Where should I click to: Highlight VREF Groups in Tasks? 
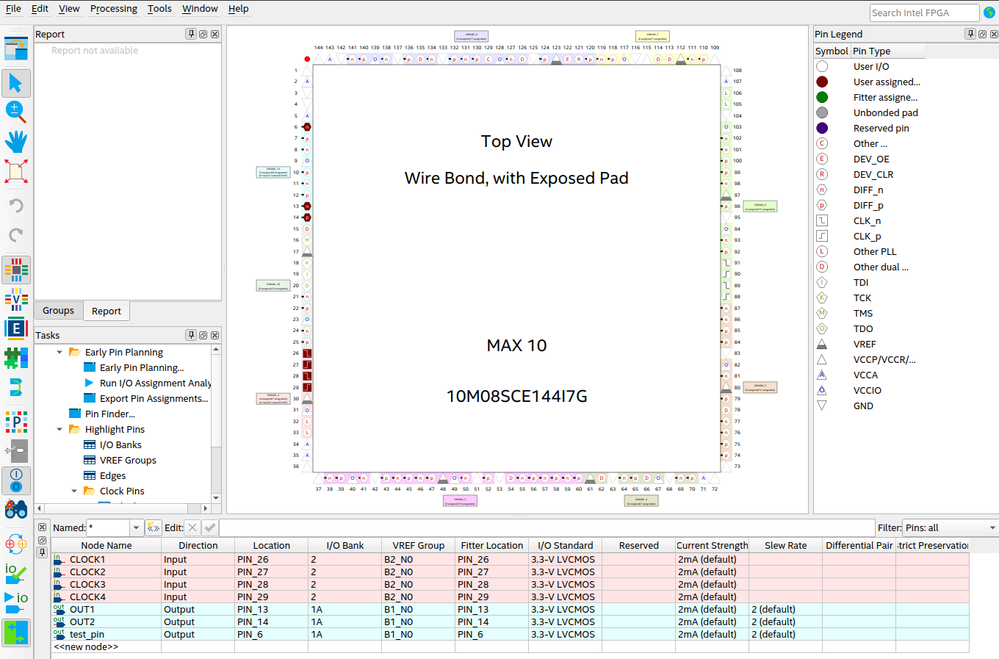pos(127,460)
